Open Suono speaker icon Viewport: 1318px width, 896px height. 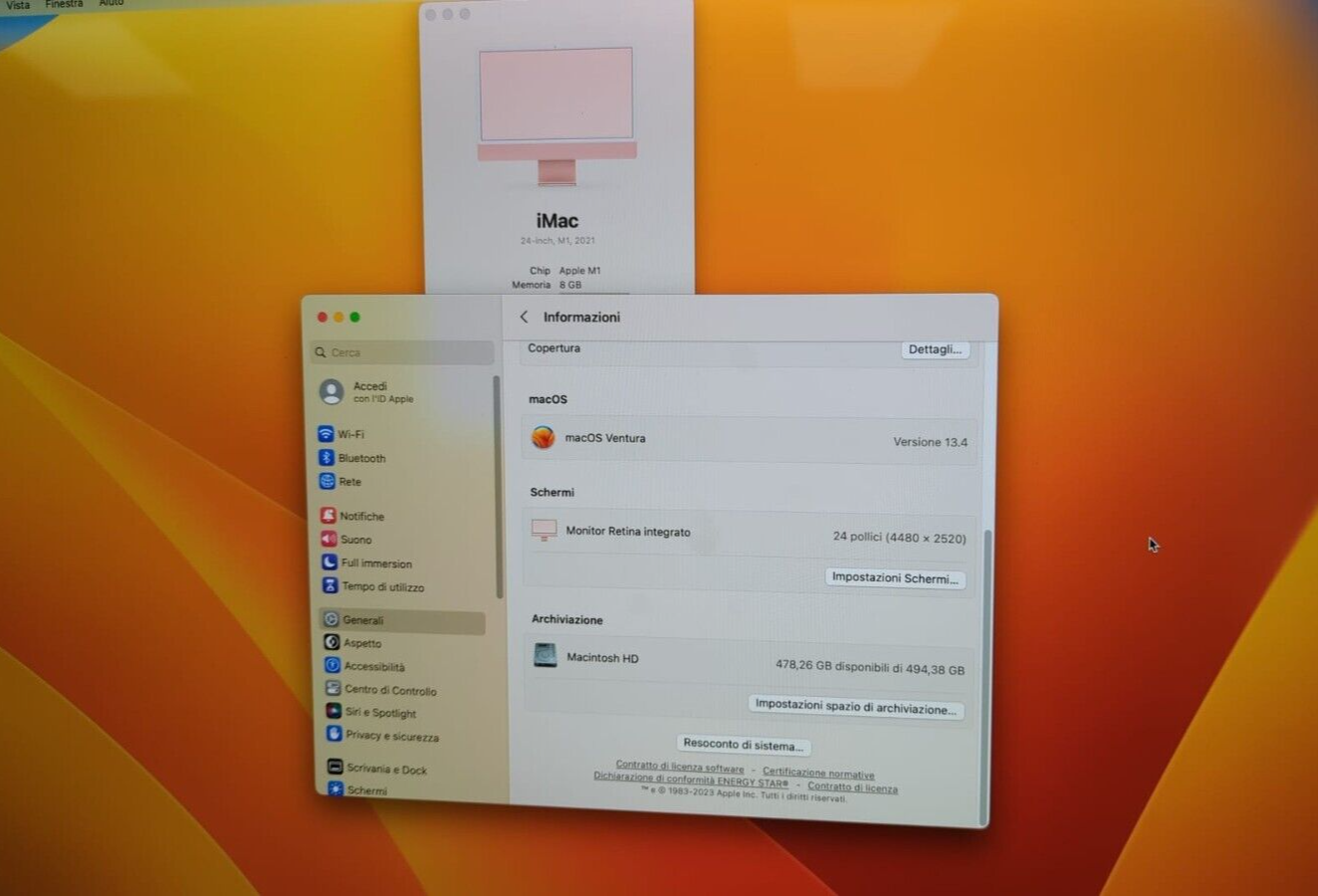click(x=329, y=539)
